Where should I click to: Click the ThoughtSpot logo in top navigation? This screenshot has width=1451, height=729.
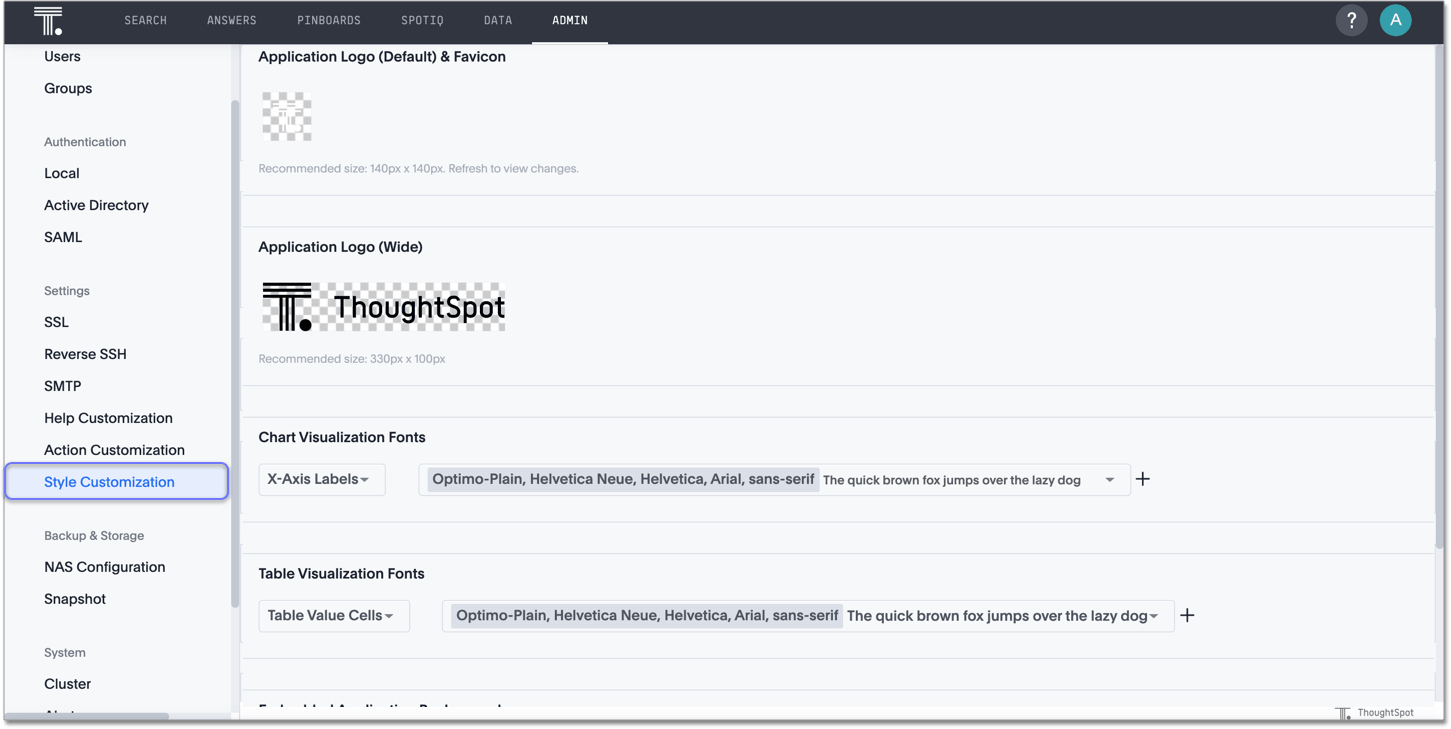coord(47,20)
